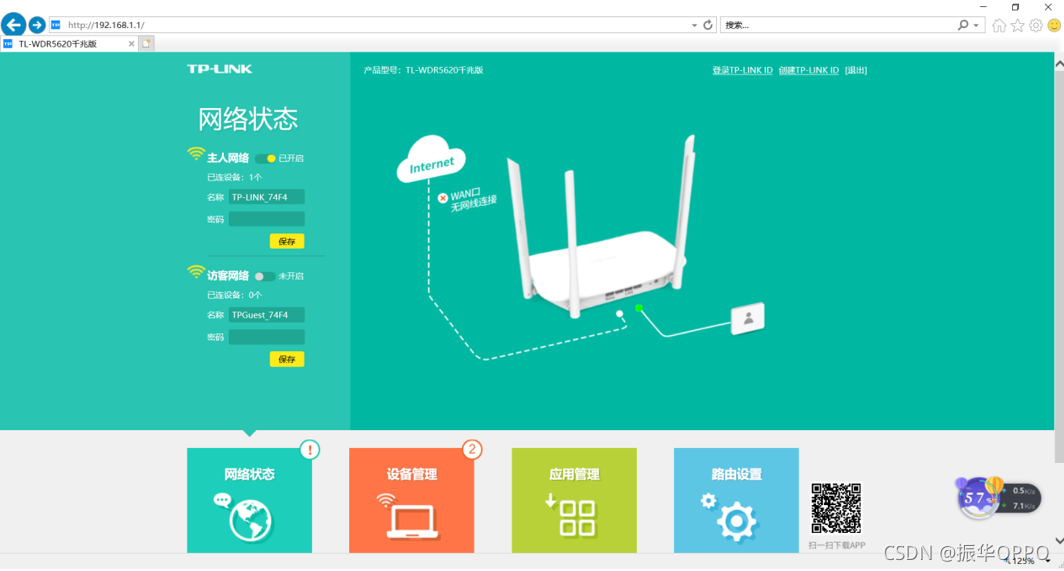1064x571 pixels.
Task: Click the connected device user icon
Action: pyautogui.click(x=748, y=318)
